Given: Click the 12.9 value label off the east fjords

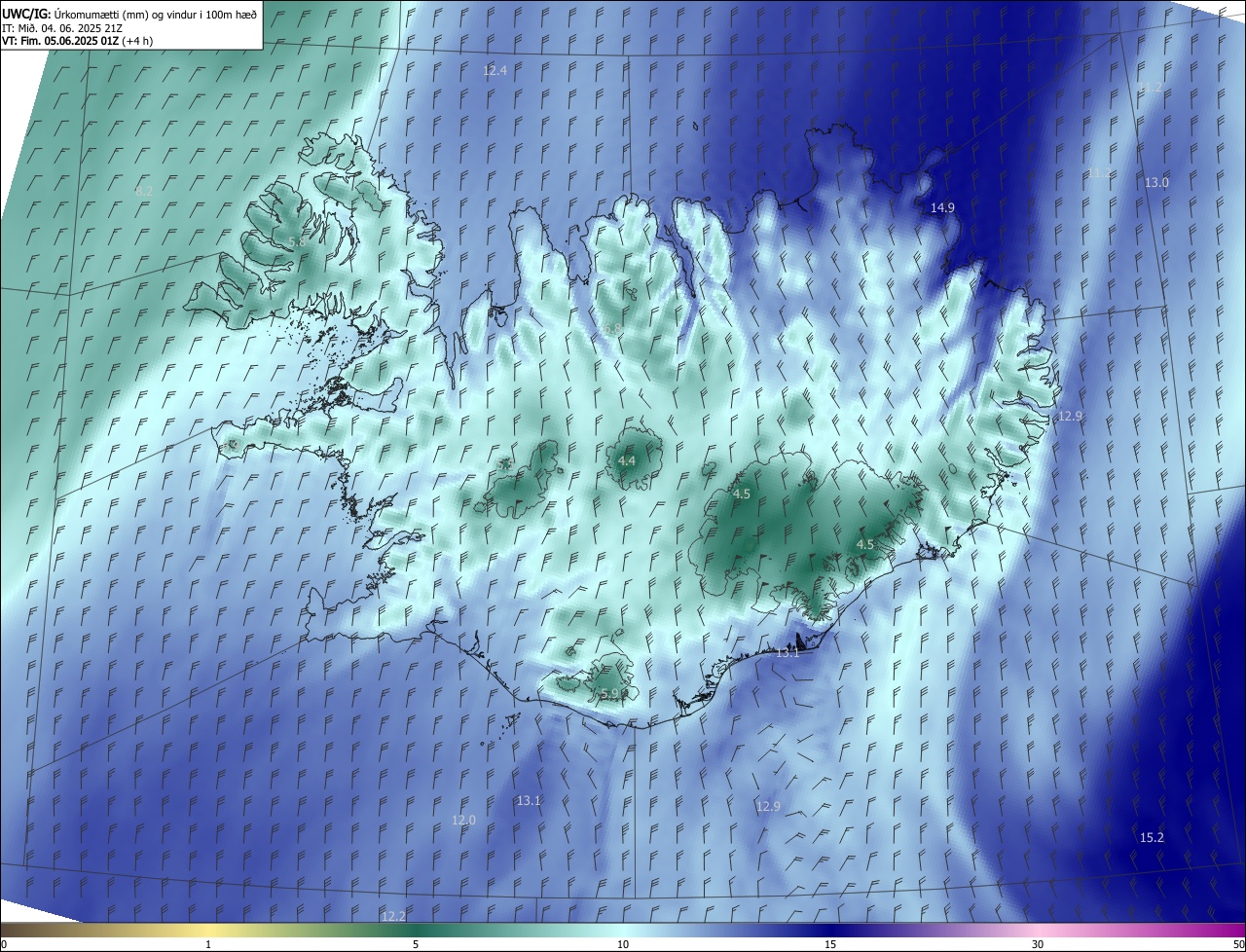Looking at the screenshot, I should 1070,416.
